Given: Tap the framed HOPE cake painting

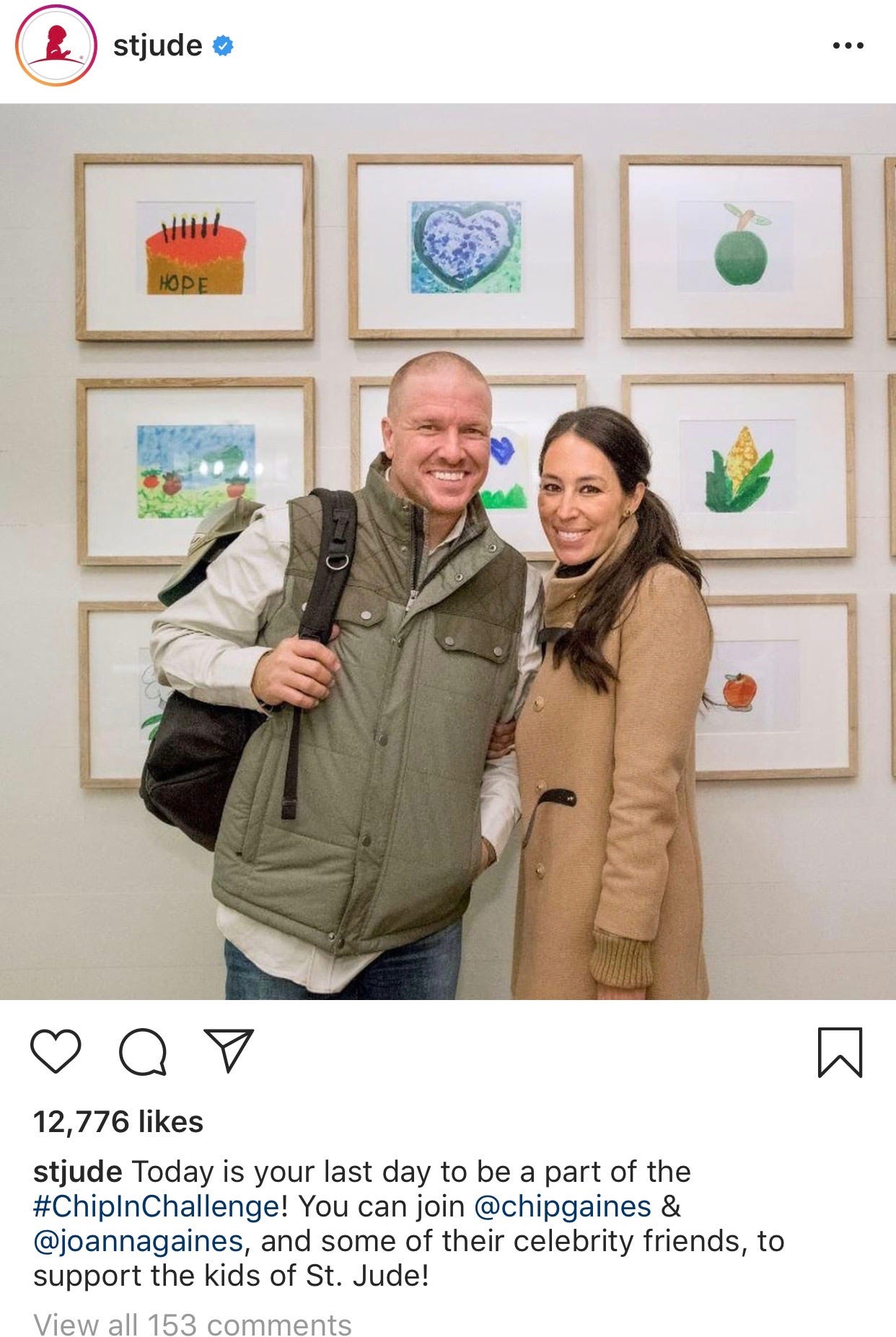Looking at the screenshot, I should 195,247.
